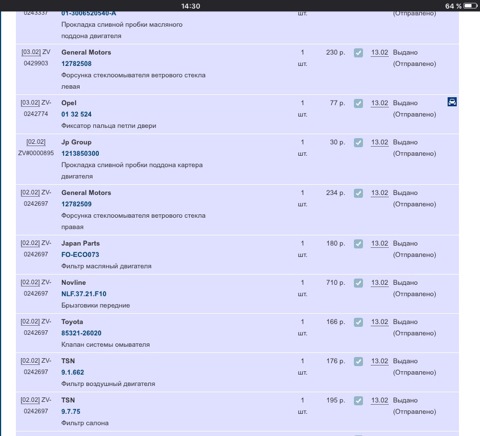480x436 pixels.
Task: Uncheck the checkbox for Novline NLF.37.21.F10 mudguards
Action: coord(358,283)
